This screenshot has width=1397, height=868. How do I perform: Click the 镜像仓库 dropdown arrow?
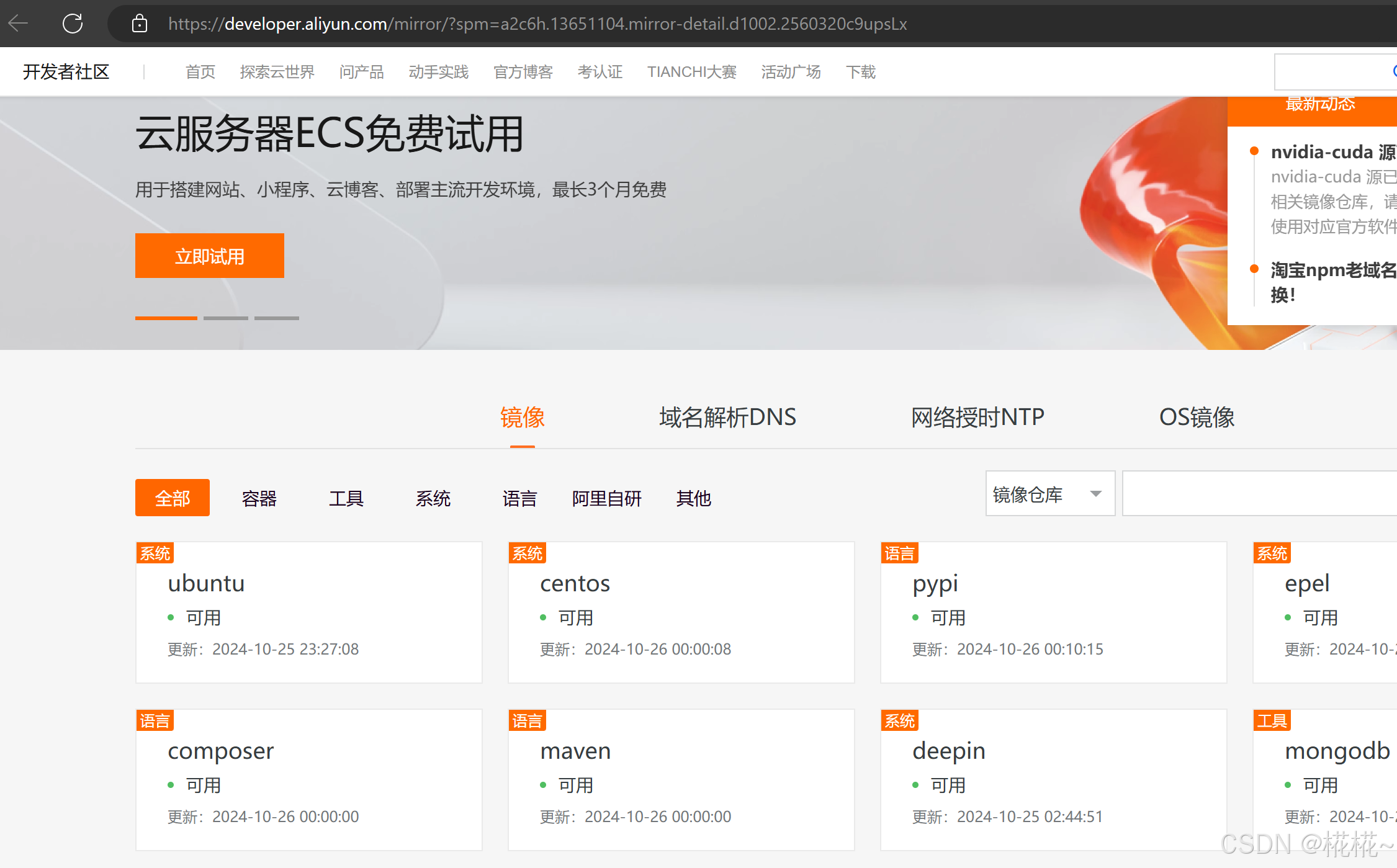[1095, 494]
